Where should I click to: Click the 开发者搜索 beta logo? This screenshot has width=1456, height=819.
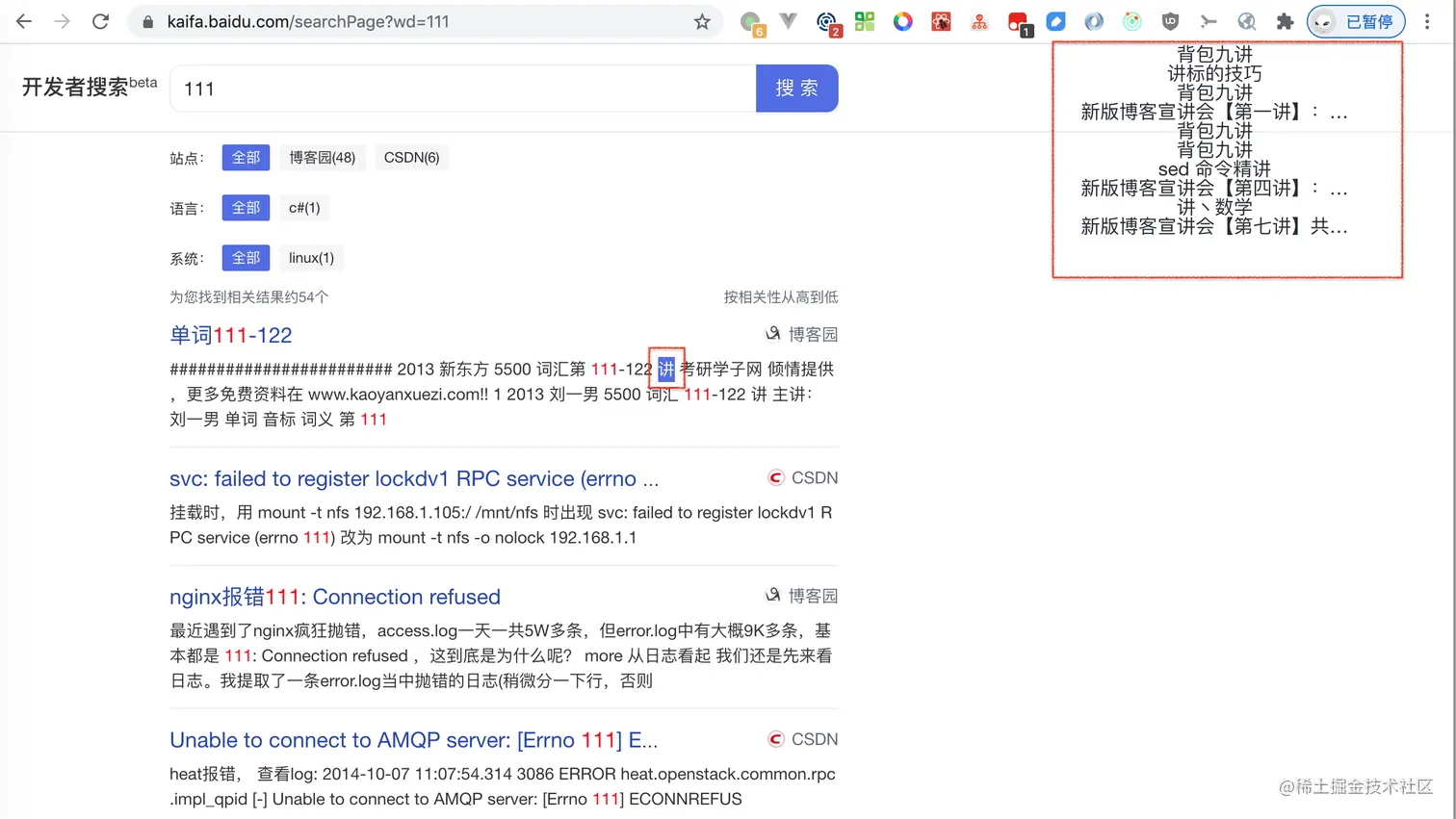(x=89, y=87)
